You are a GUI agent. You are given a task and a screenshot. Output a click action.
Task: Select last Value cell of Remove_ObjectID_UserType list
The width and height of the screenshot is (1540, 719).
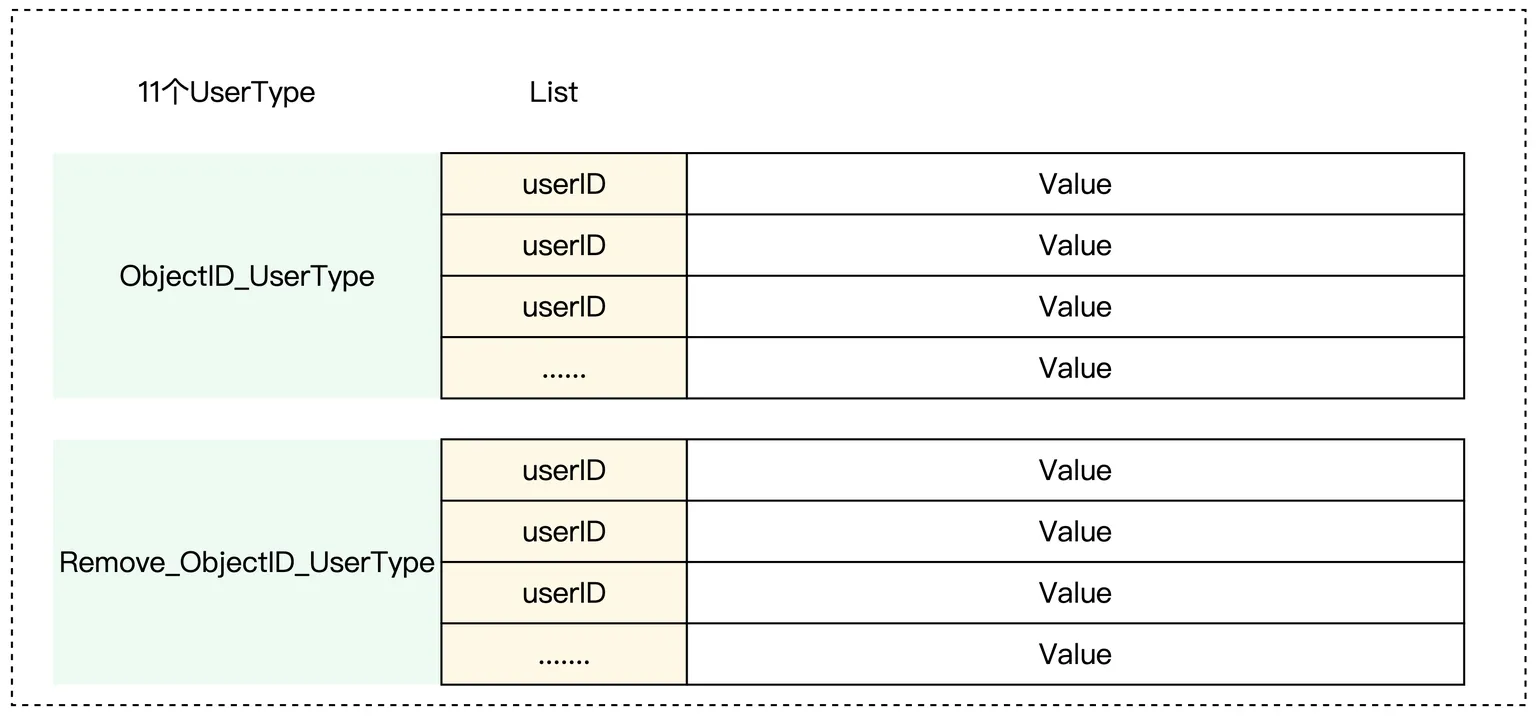coord(1075,655)
